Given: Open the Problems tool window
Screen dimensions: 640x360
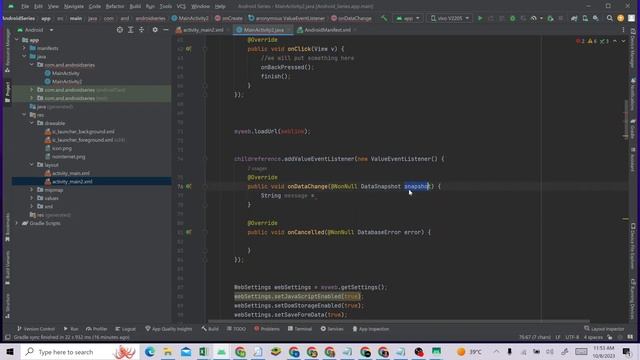Looking at the screenshot, I should [267, 329].
